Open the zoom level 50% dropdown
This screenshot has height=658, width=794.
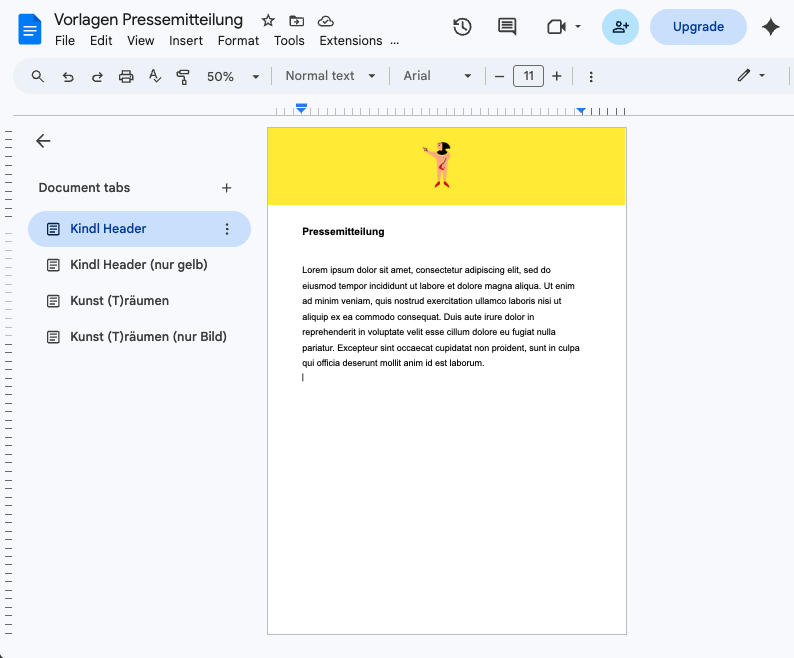pos(233,76)
